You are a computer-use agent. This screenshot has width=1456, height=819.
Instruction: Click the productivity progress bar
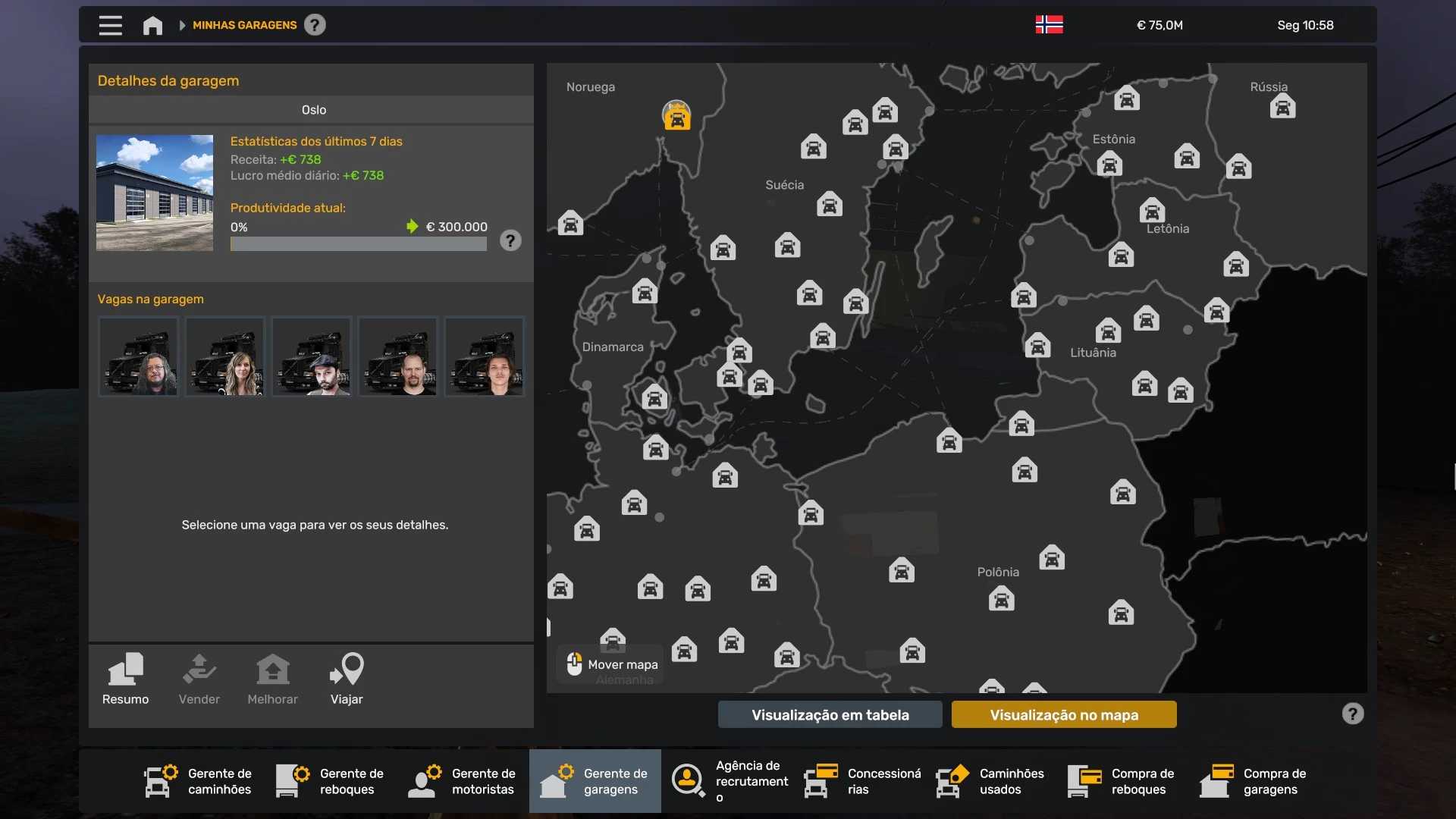(358, 244)
